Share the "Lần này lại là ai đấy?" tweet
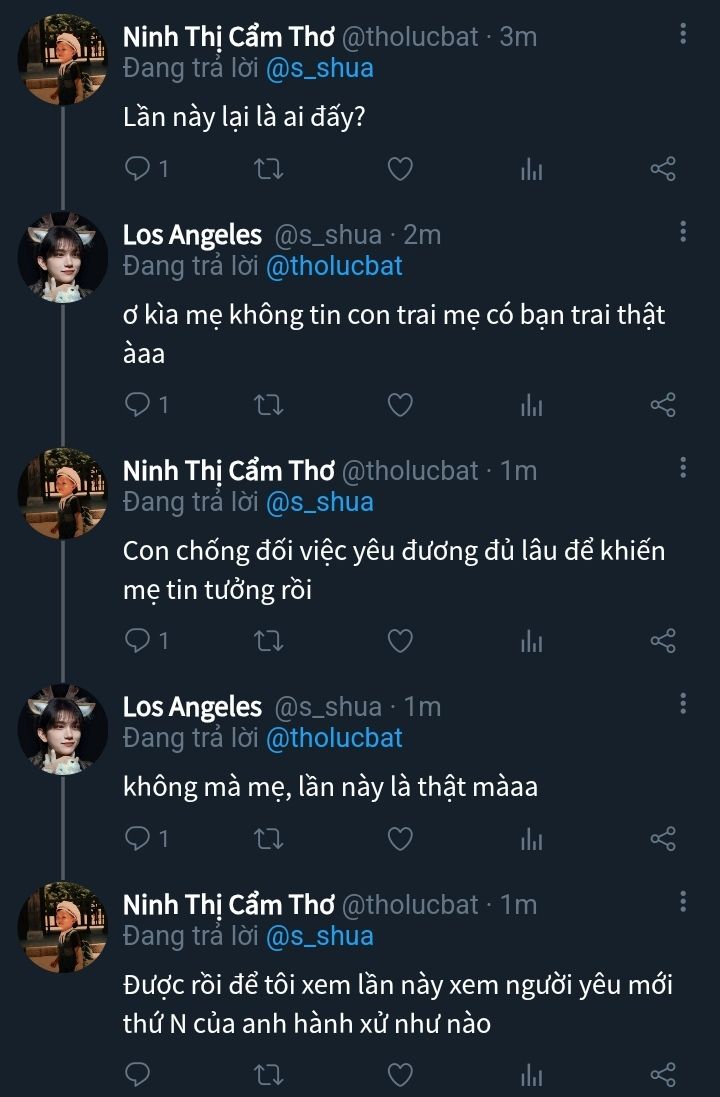Viewport: 720px width, 1097px height. (663, 169)
